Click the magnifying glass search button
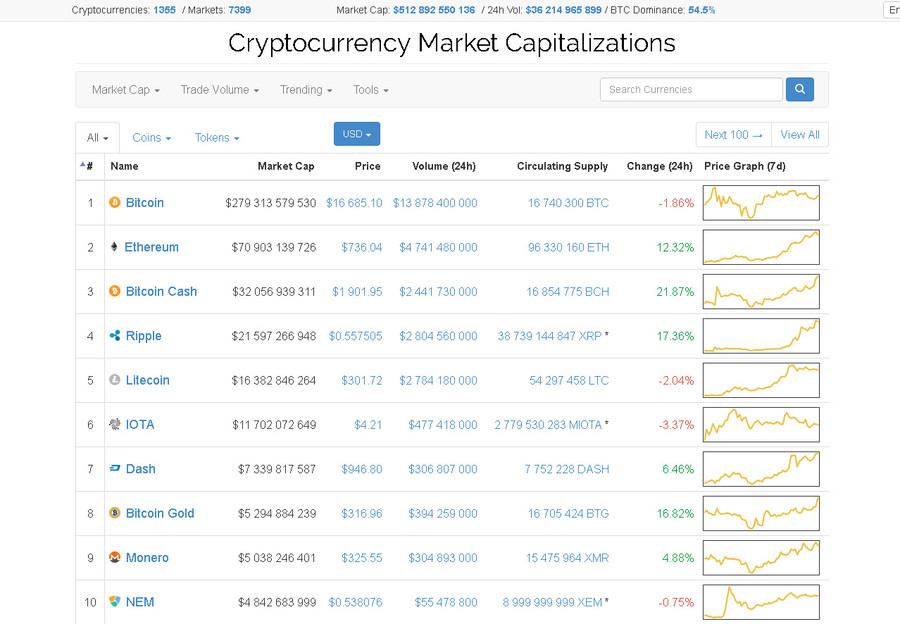This screenshot has height=624, width=900. pos(800,89)
